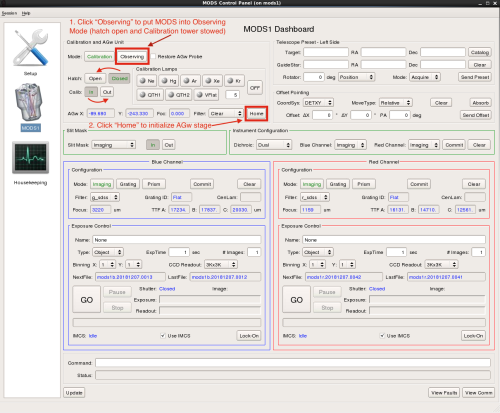500x413 pixels.
Task: Click the Catalog button
Action: coord(480,52)
